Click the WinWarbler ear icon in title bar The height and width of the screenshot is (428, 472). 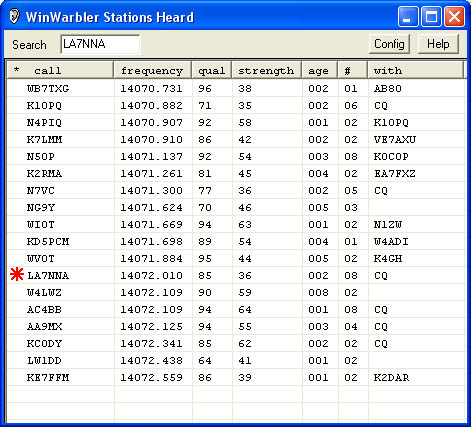(x=14, y=16)
